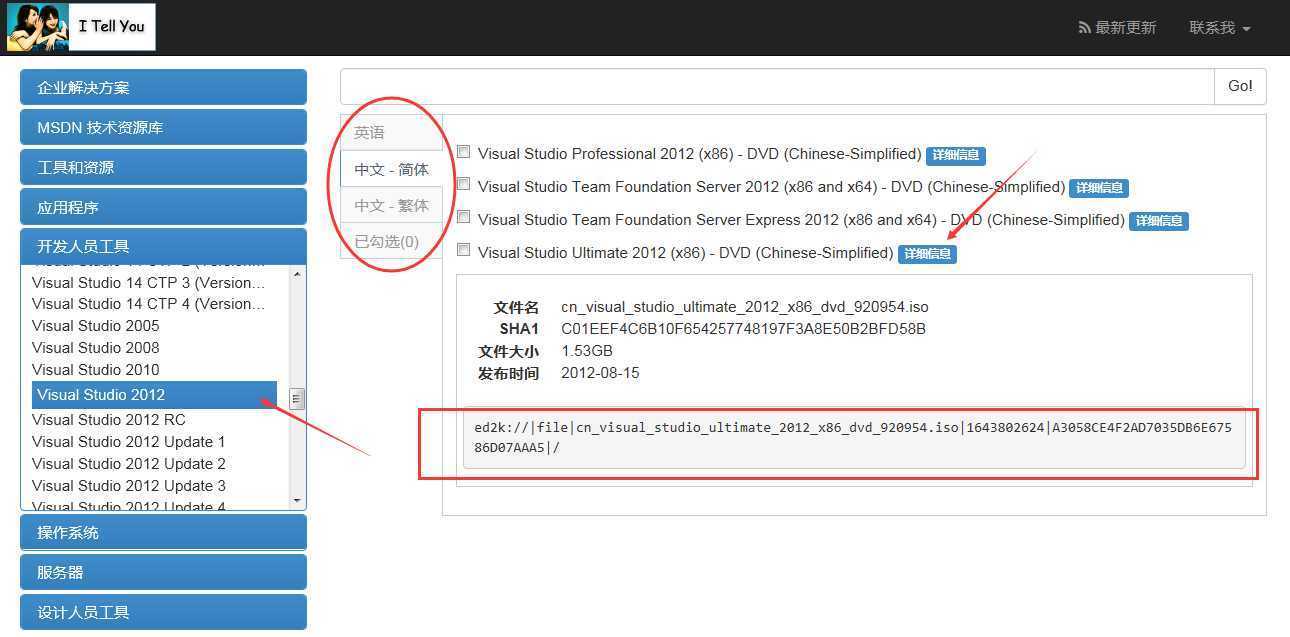Select Visual Studio 2012 RC entry
The height and width of the screenshot is (637, 1290).
click(x=109, y=420)
